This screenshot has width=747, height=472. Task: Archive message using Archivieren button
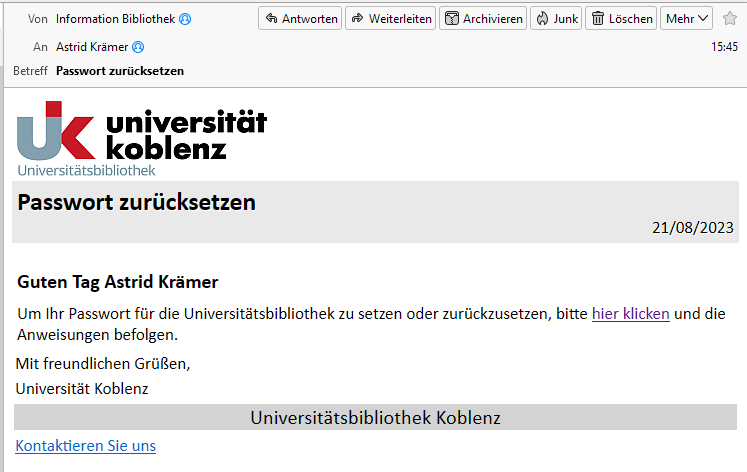click(x=483, y=19)
